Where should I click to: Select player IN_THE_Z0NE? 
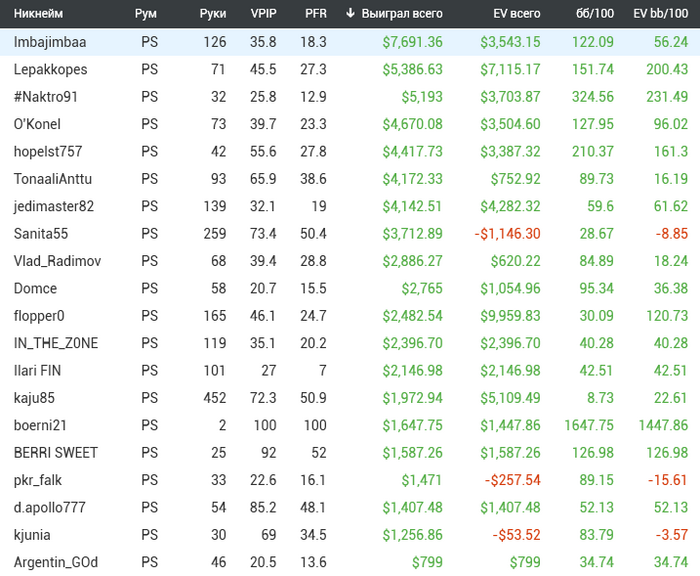(56, 343)
